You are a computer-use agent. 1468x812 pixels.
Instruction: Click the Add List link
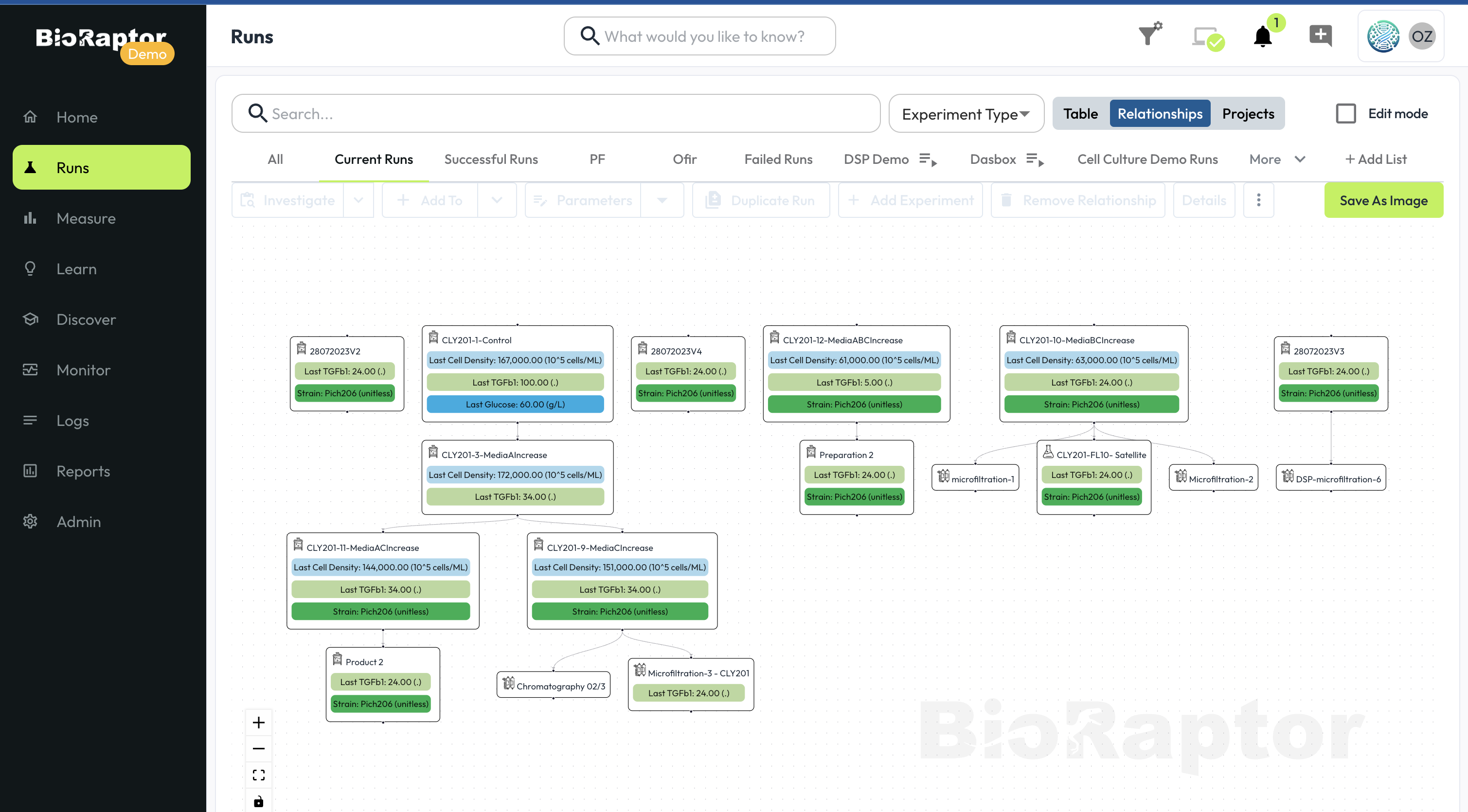(x=1376, y=159)
